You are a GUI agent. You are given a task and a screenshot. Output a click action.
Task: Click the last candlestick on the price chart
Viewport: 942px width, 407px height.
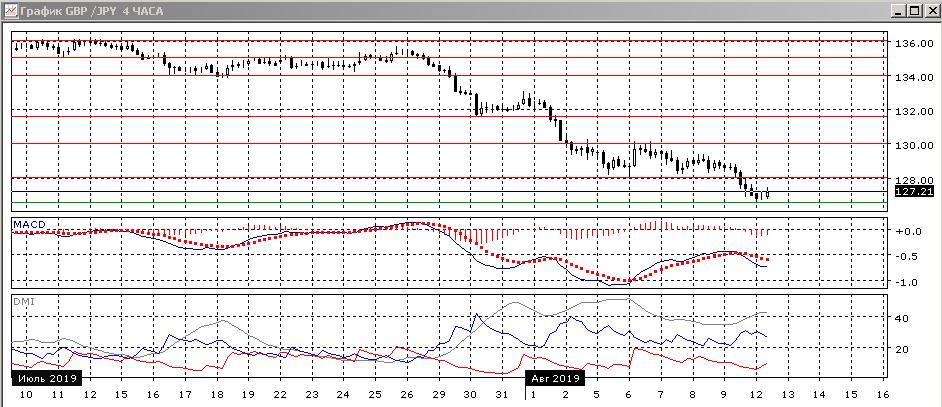coord(767,192)
